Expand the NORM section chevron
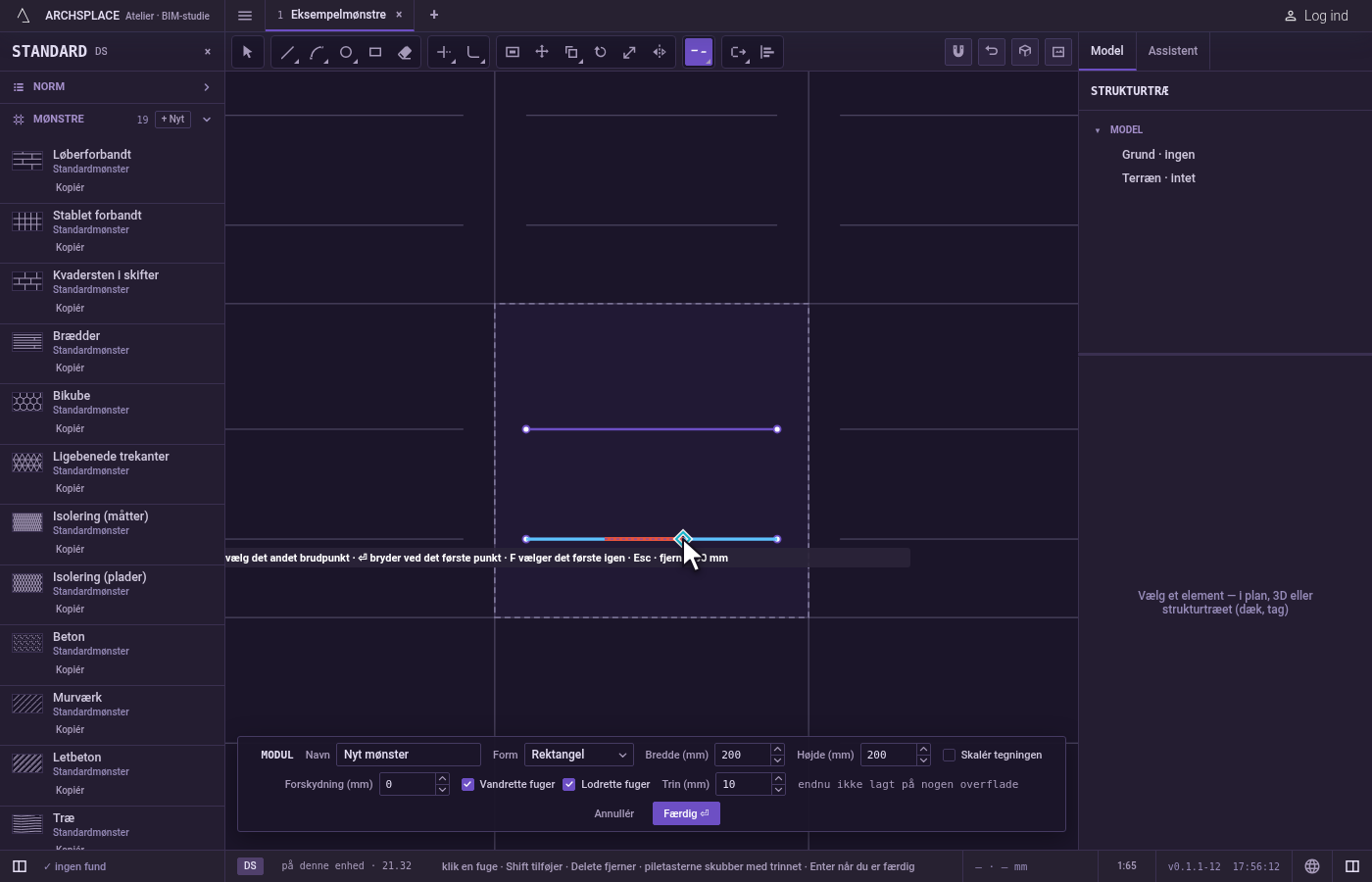The height and width of the screenshot is (882, 1372). click(x=206, y=87)
